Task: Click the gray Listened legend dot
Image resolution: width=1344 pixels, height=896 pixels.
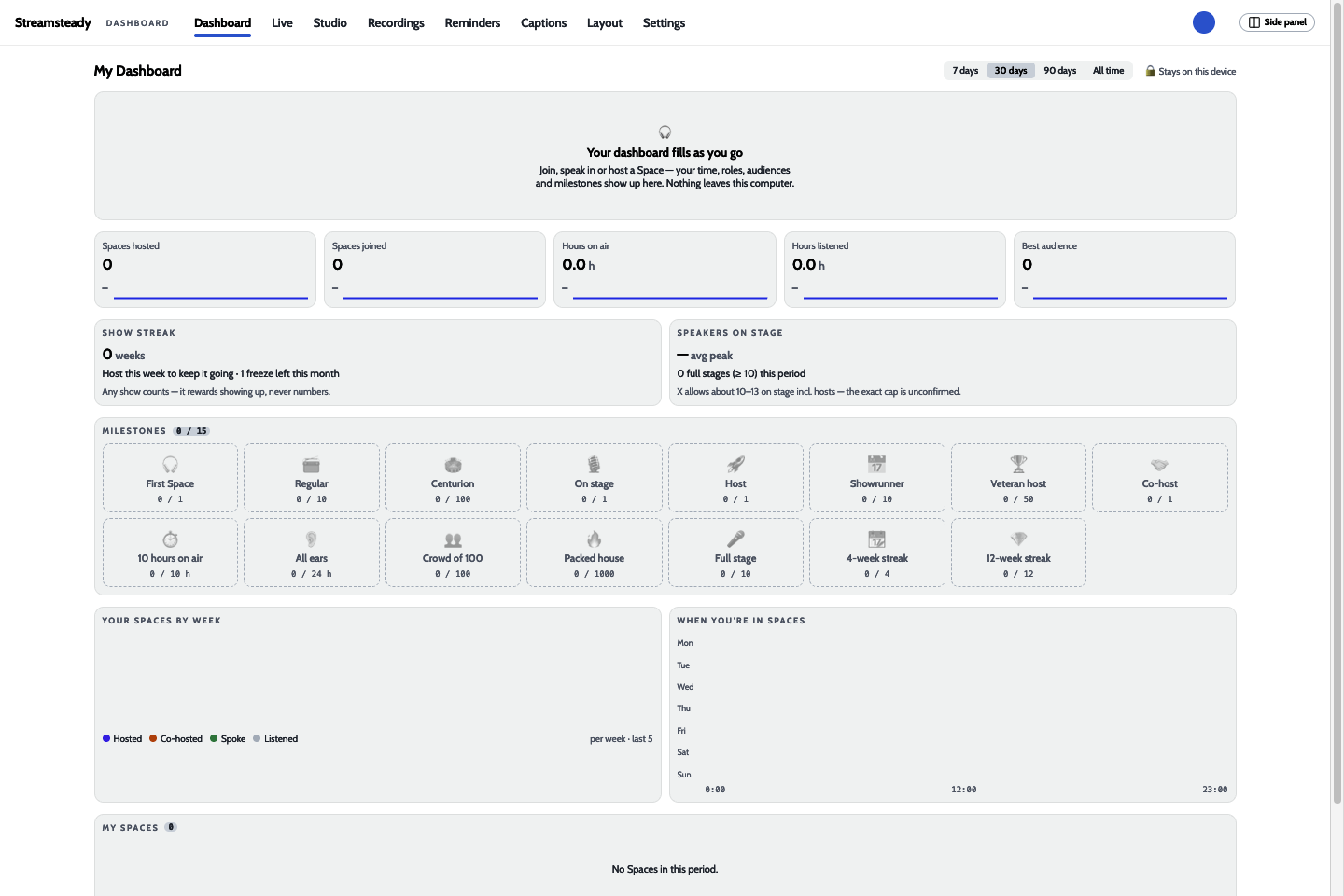Action: point(257,738)
